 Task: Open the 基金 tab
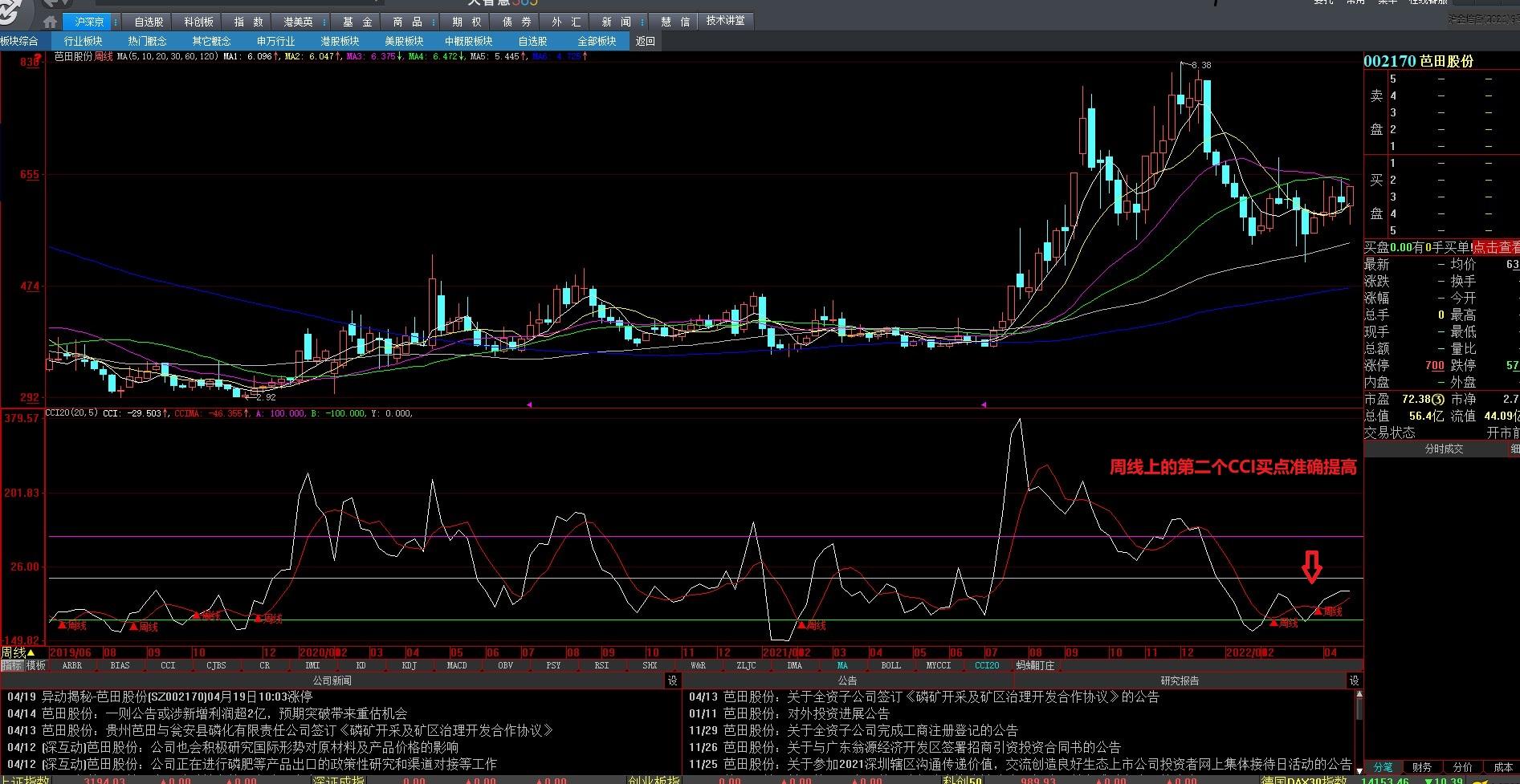357,22
